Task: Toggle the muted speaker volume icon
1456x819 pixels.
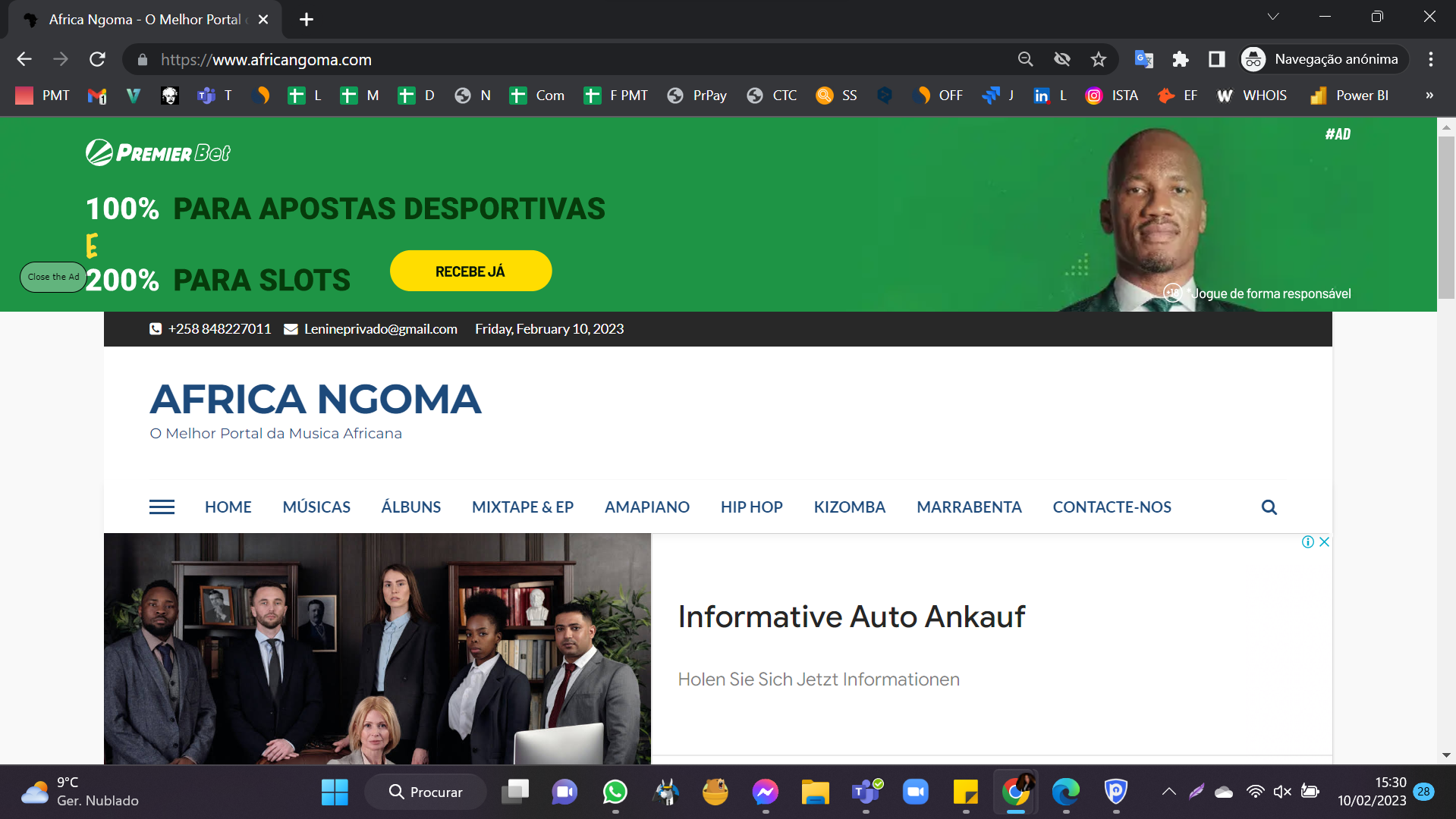Action: coord(1282,792)
